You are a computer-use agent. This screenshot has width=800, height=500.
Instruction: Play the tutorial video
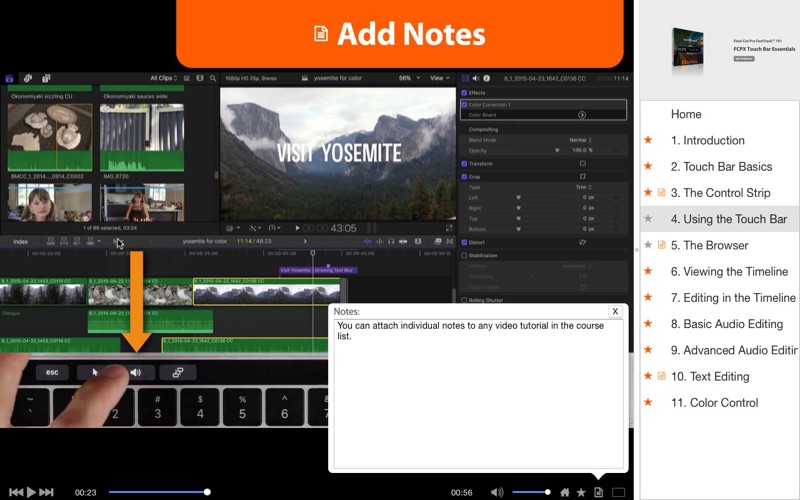click(x=31, y=492)
